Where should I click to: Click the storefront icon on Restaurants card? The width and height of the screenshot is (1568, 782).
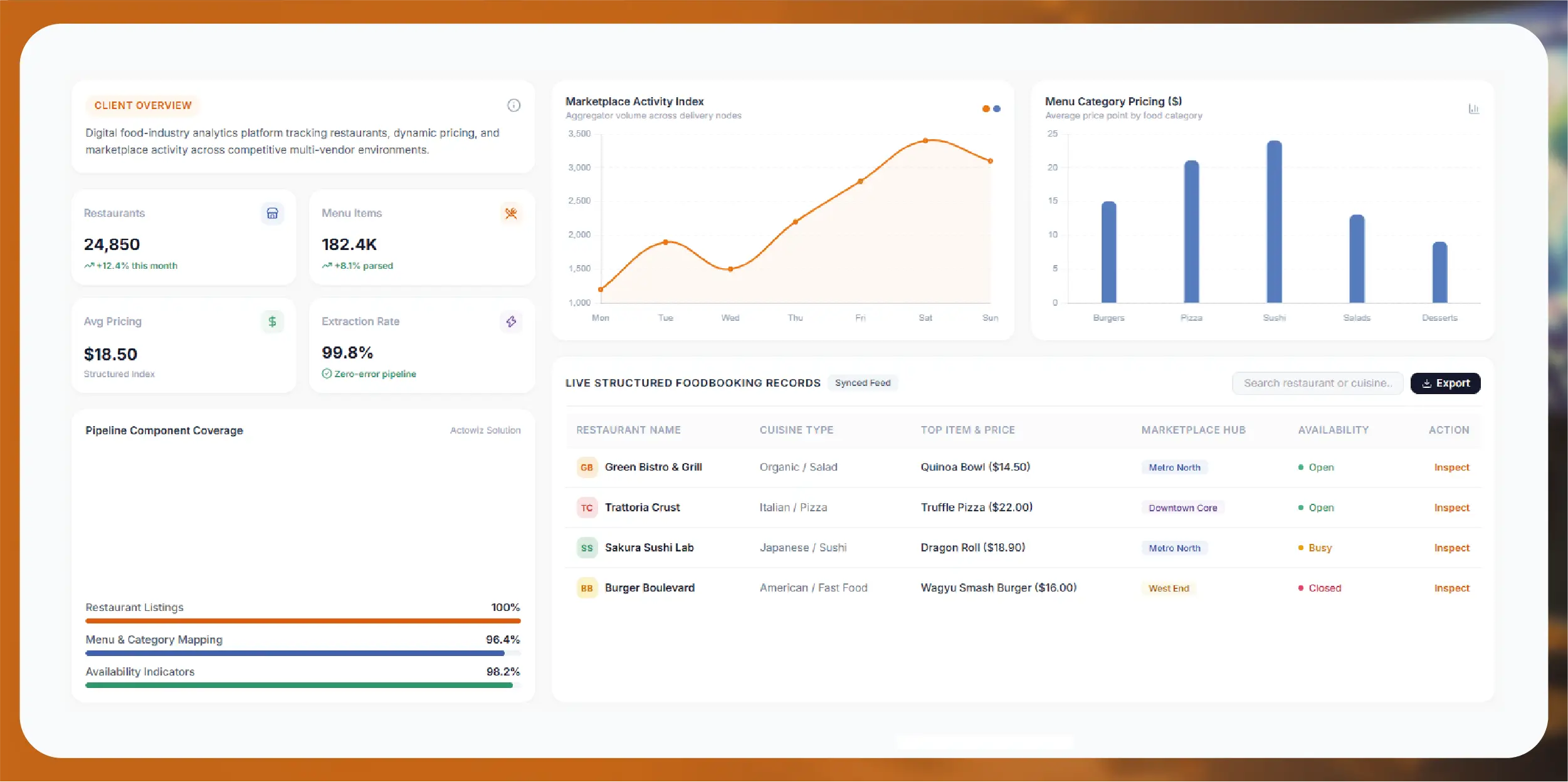[x=272, y=213]
